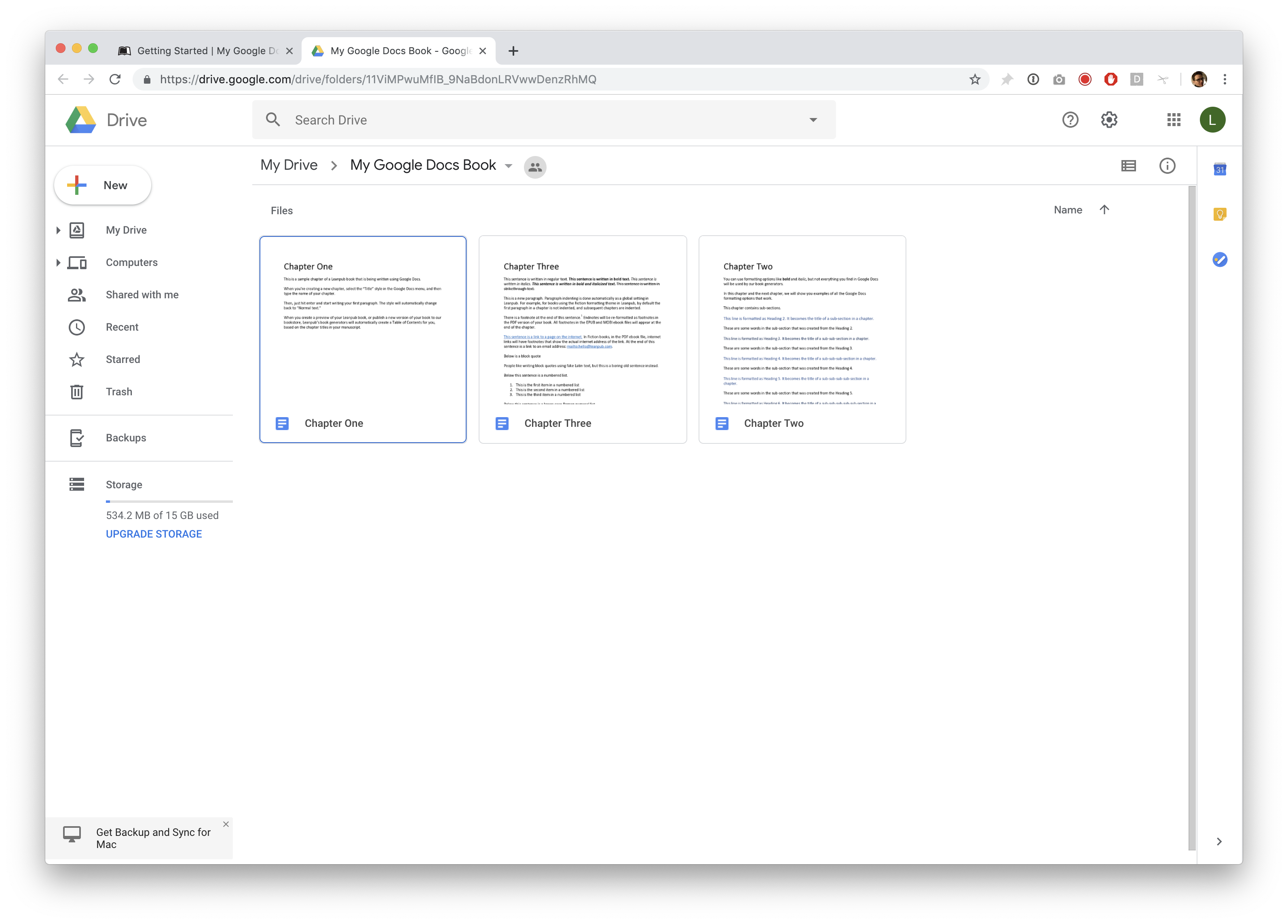Reload the page
The width and height of the screenshot is (1288, 924).
[115, 80]
